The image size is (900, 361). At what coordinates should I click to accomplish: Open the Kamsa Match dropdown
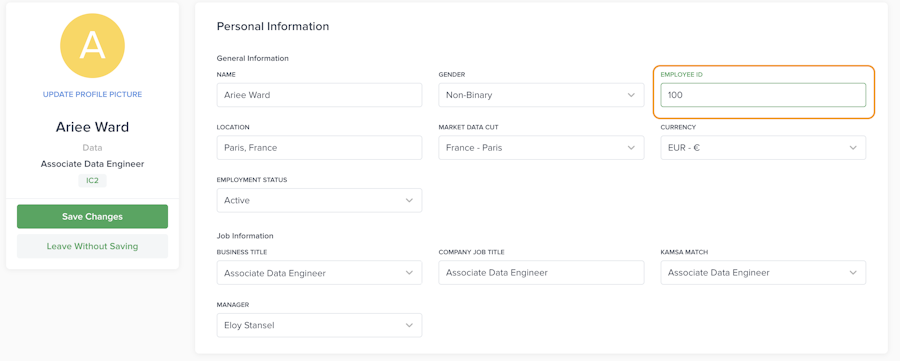pyautogui.click(x=763, y=273)
